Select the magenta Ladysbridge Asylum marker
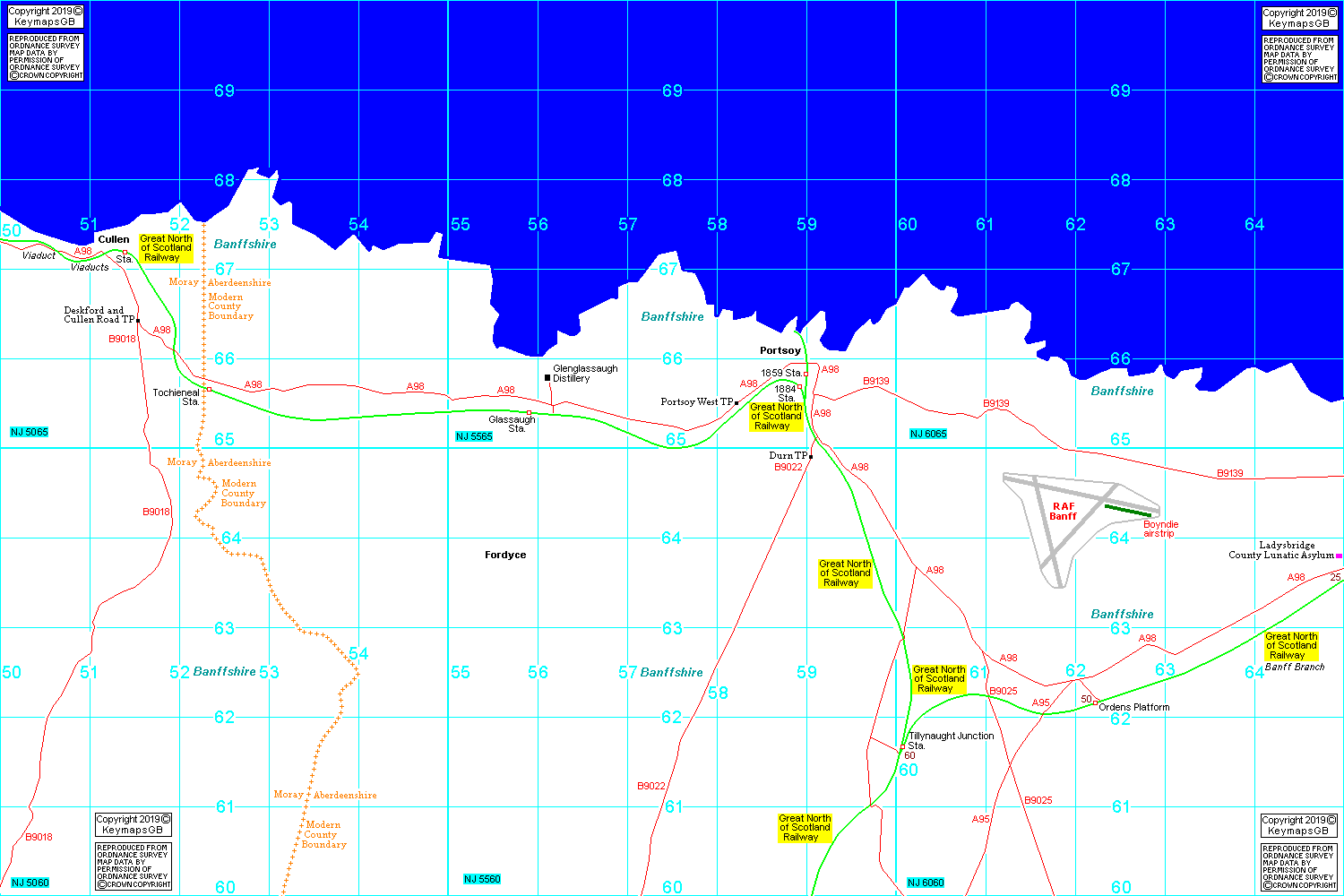Image resolution: width=1344 pixels, height=896 pixels. click(x=1339, y=556)
